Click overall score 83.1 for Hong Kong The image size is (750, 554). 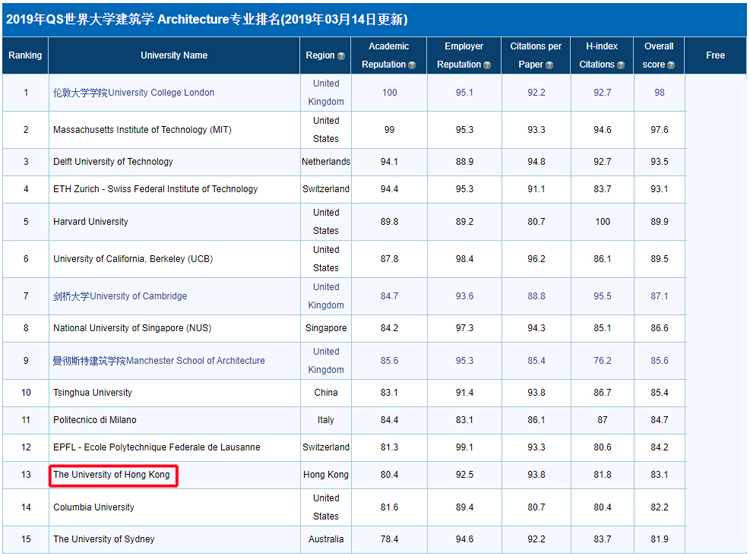pos(659,475)
